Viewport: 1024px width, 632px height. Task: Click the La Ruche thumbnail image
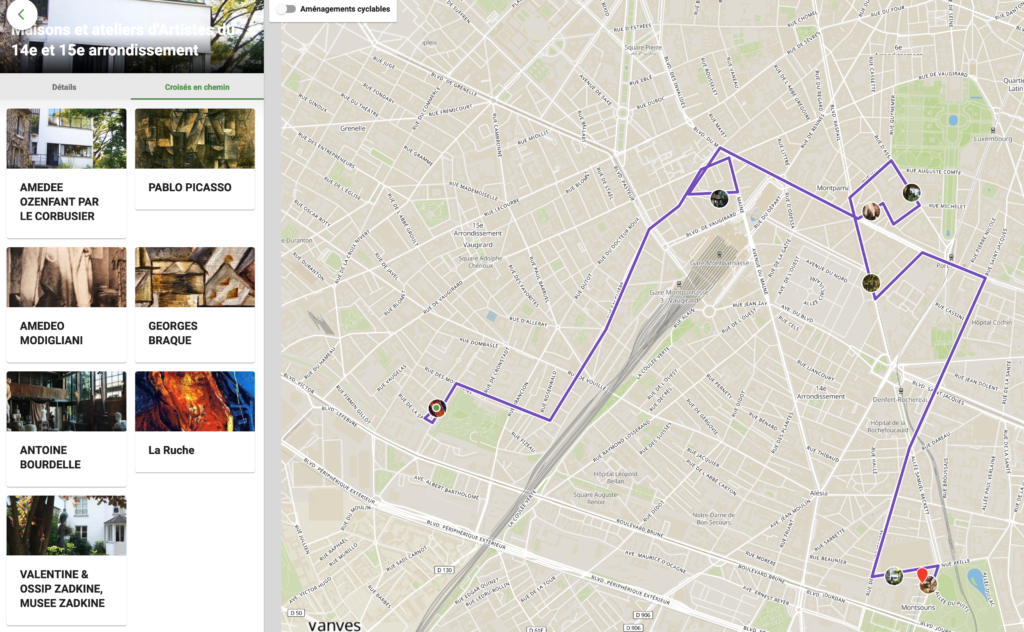[194, 401]
